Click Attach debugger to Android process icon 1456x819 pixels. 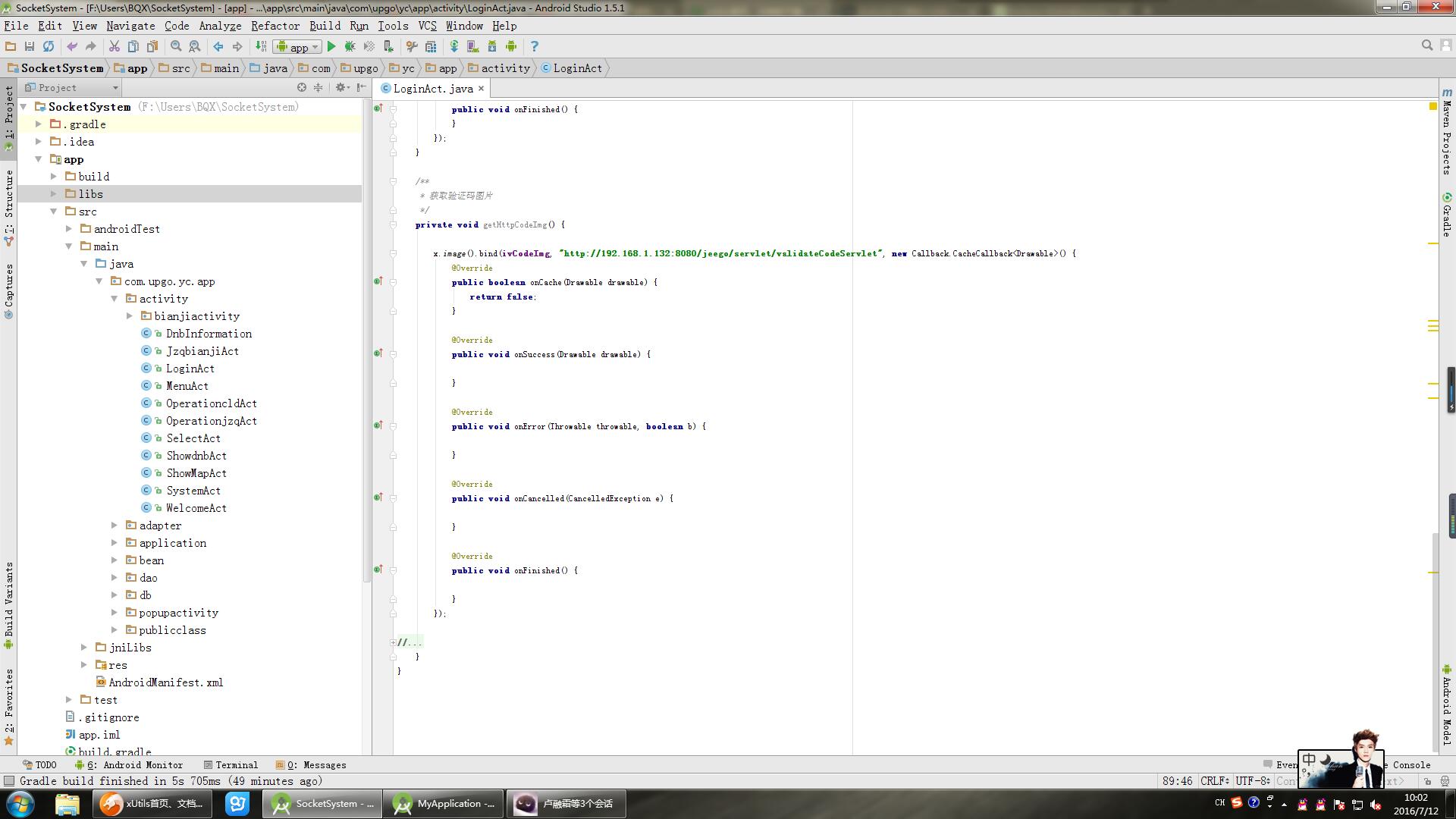388,46
